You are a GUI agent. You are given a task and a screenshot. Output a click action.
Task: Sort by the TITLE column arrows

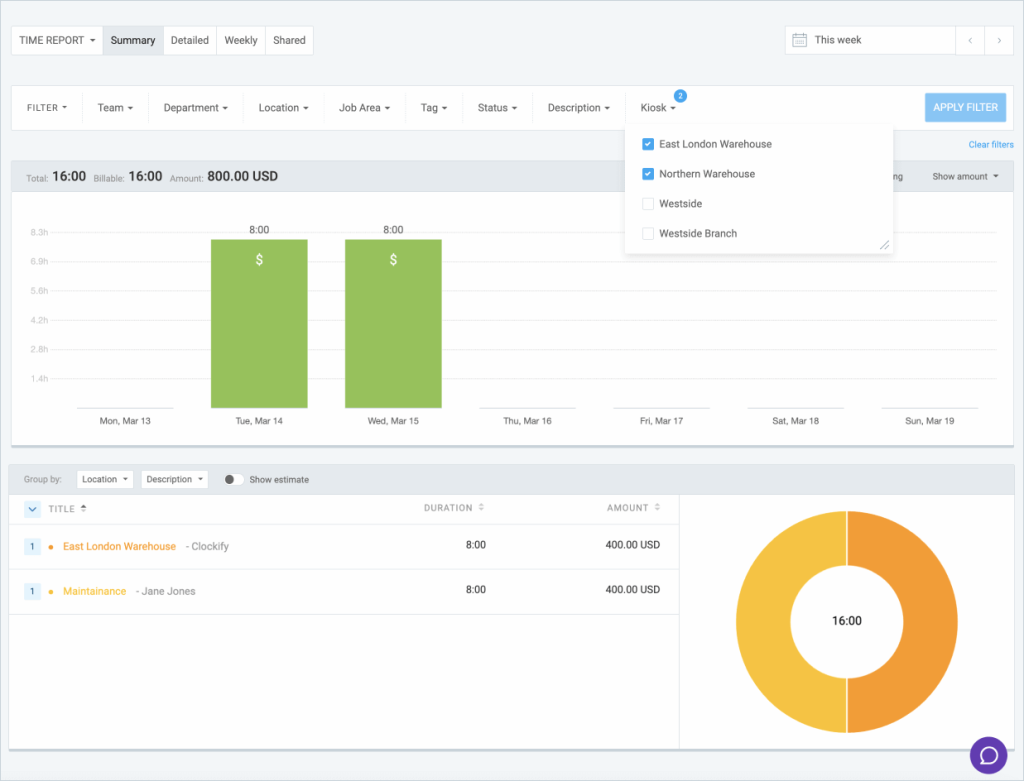(84, 508)
